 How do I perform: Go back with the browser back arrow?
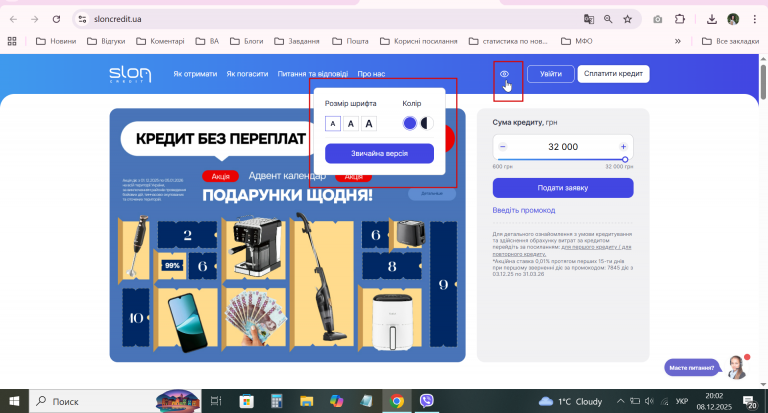pyautogui.click(x=13, y=19)
